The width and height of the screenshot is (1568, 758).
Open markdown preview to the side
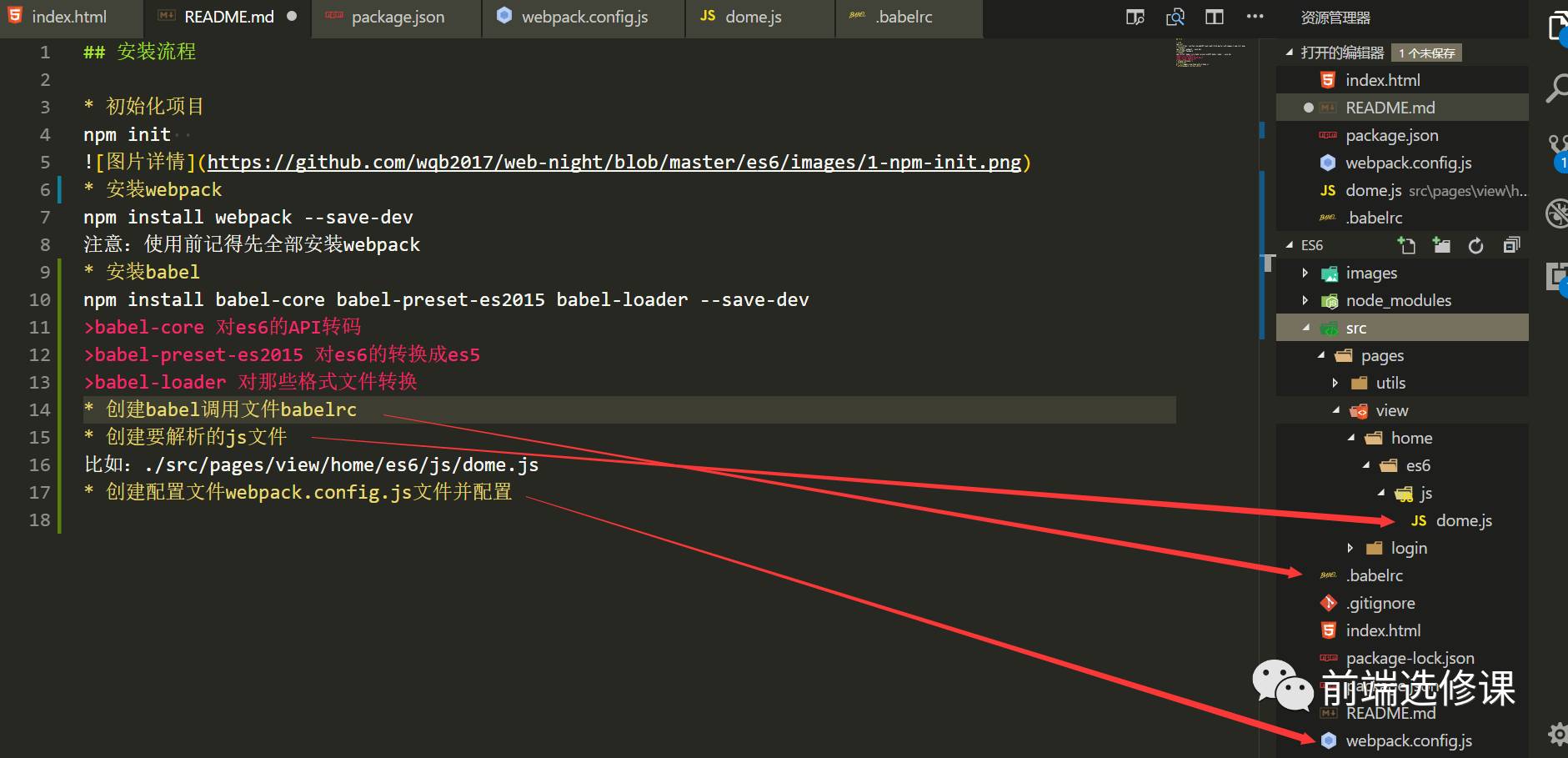pos(1175,17)
